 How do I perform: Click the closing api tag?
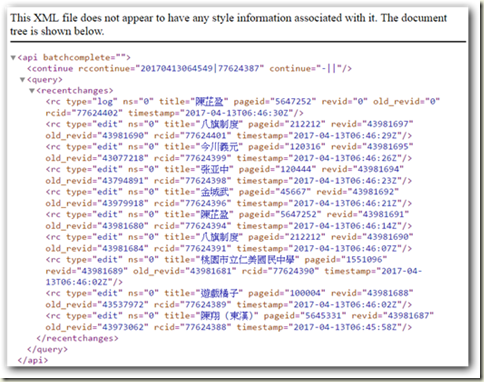[33, 360]
